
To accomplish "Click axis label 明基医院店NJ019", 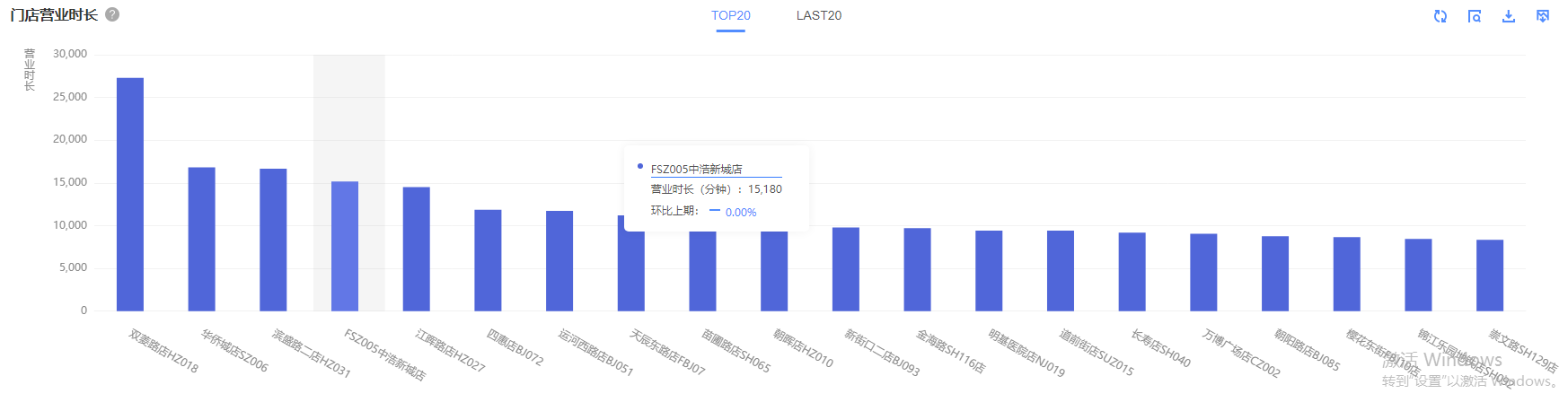I will pyautogui.click(x=1026, y=353).
